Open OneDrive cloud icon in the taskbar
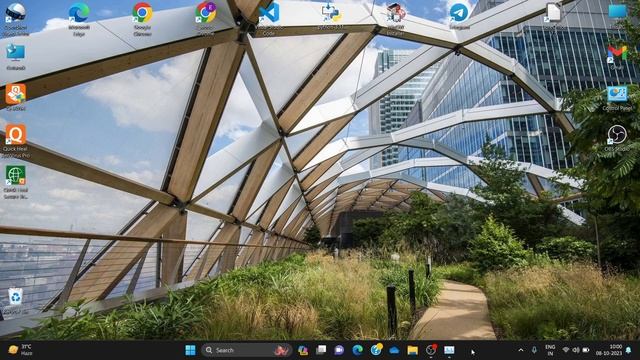The image size is (640, 360). point(394,350)
